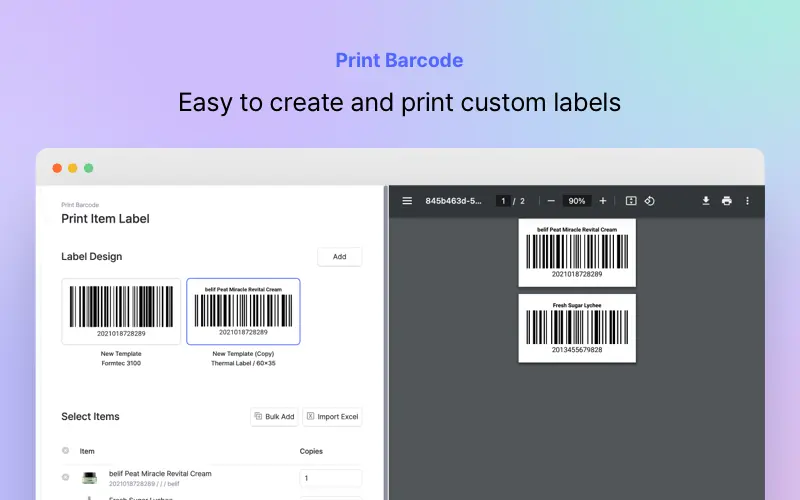Click the Print Item Label heading
Viewport: 800px width, 500px height.
(x=105, y=219)
